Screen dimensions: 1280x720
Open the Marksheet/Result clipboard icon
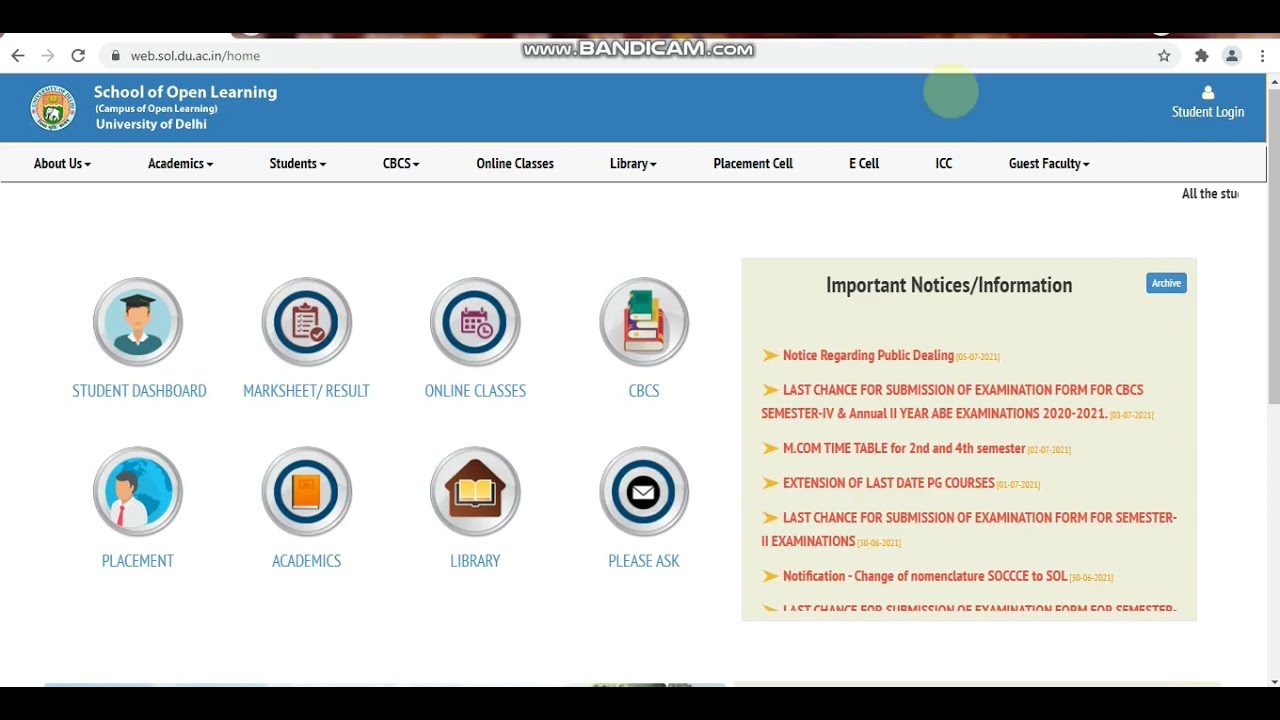(306, 322)
